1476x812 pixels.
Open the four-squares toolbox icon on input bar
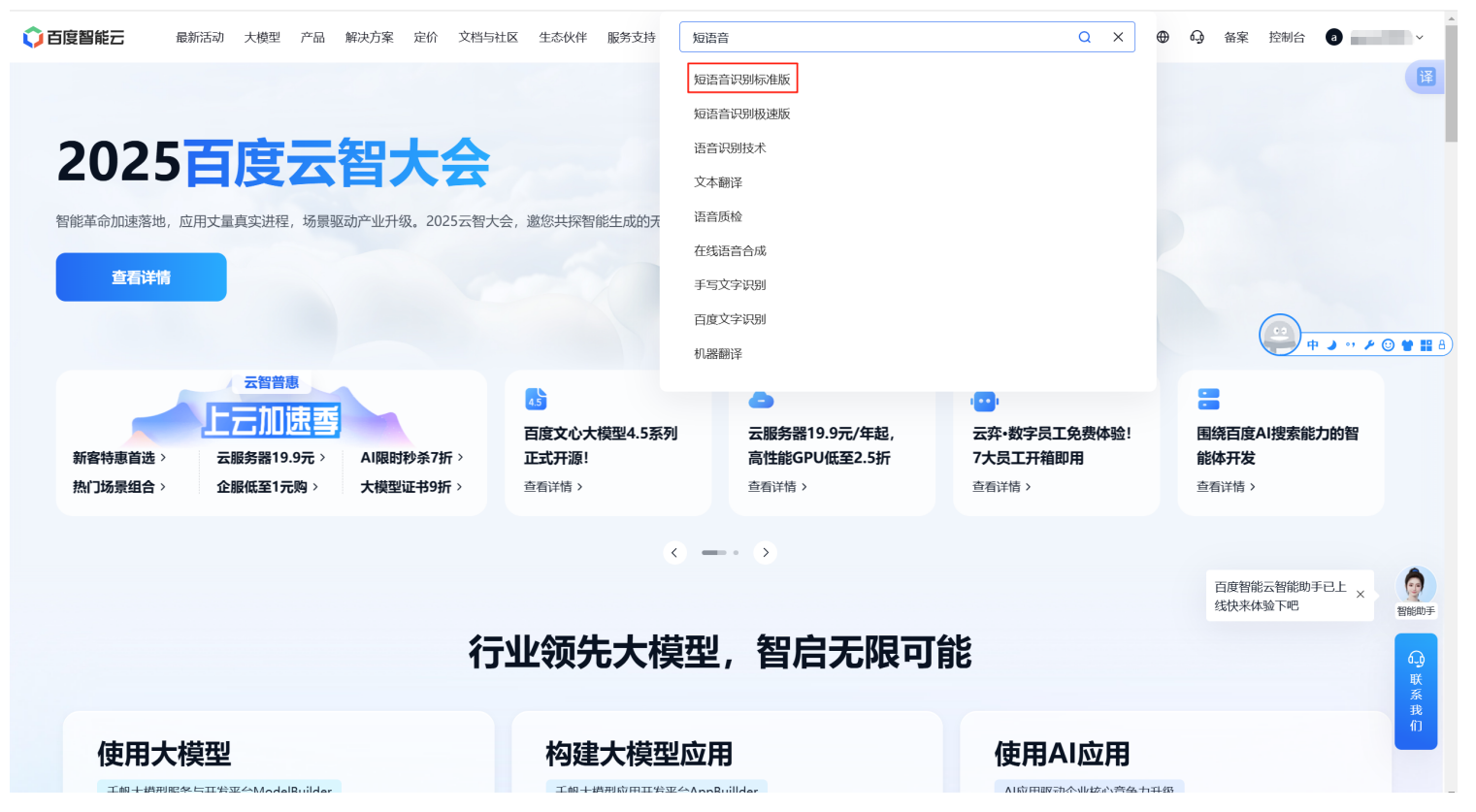tap(1426, 345)
